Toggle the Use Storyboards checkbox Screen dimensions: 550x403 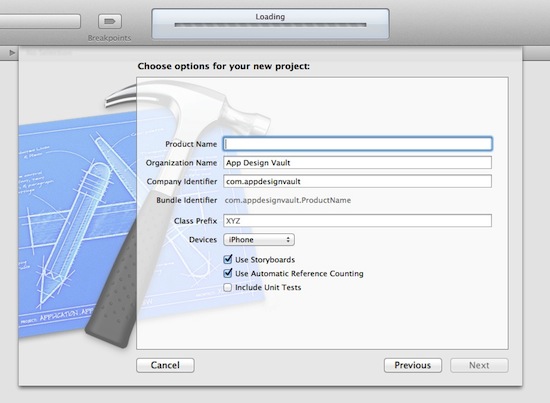(x=228, y=260)
